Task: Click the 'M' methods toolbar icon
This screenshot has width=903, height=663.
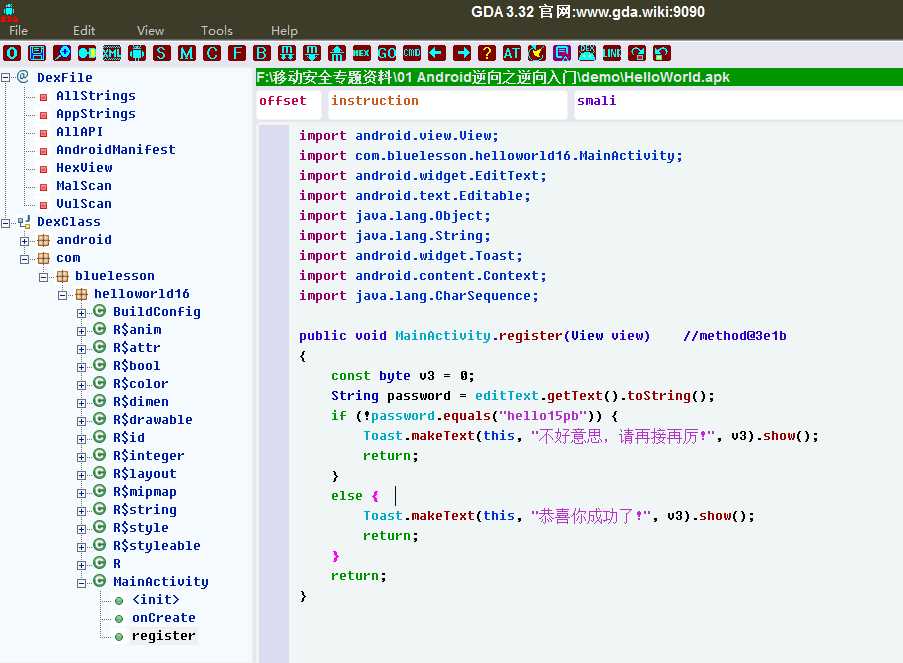Action: [187, 54]
